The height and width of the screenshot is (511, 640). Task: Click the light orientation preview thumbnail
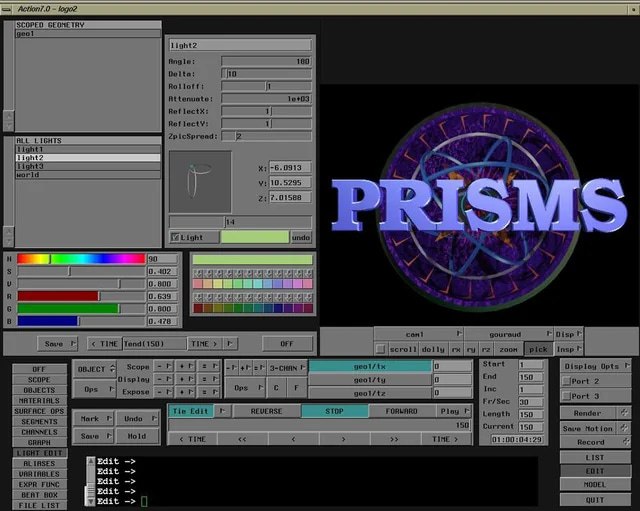tap(200, 181)
